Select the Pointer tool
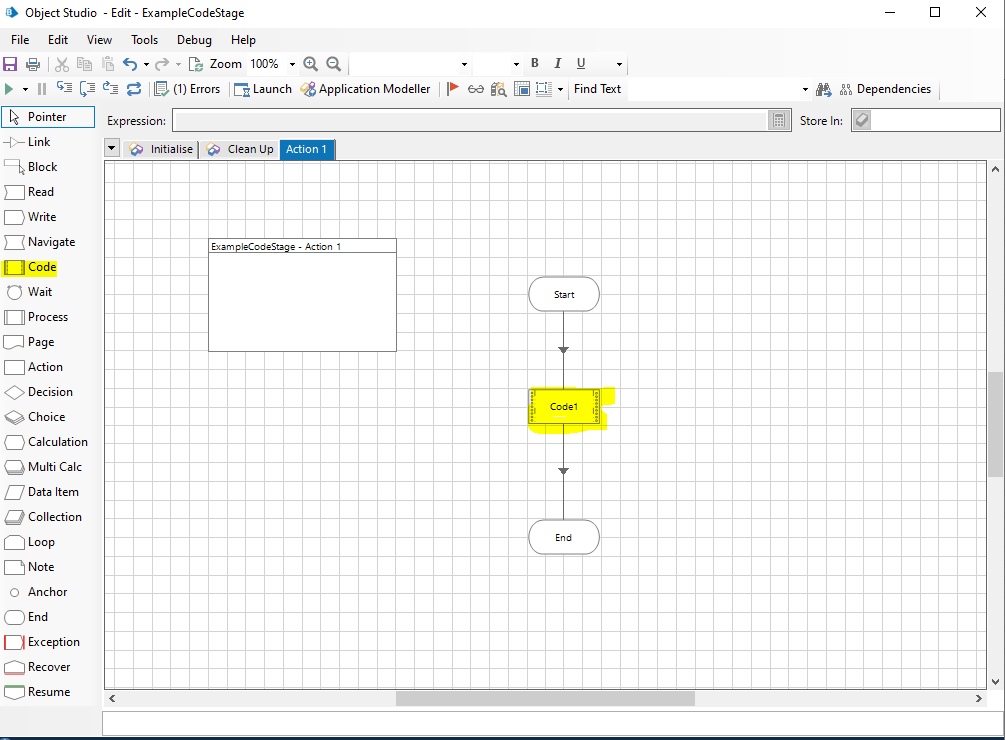The width and height of the screenshot is (1005, 740). tap(48, 117)
